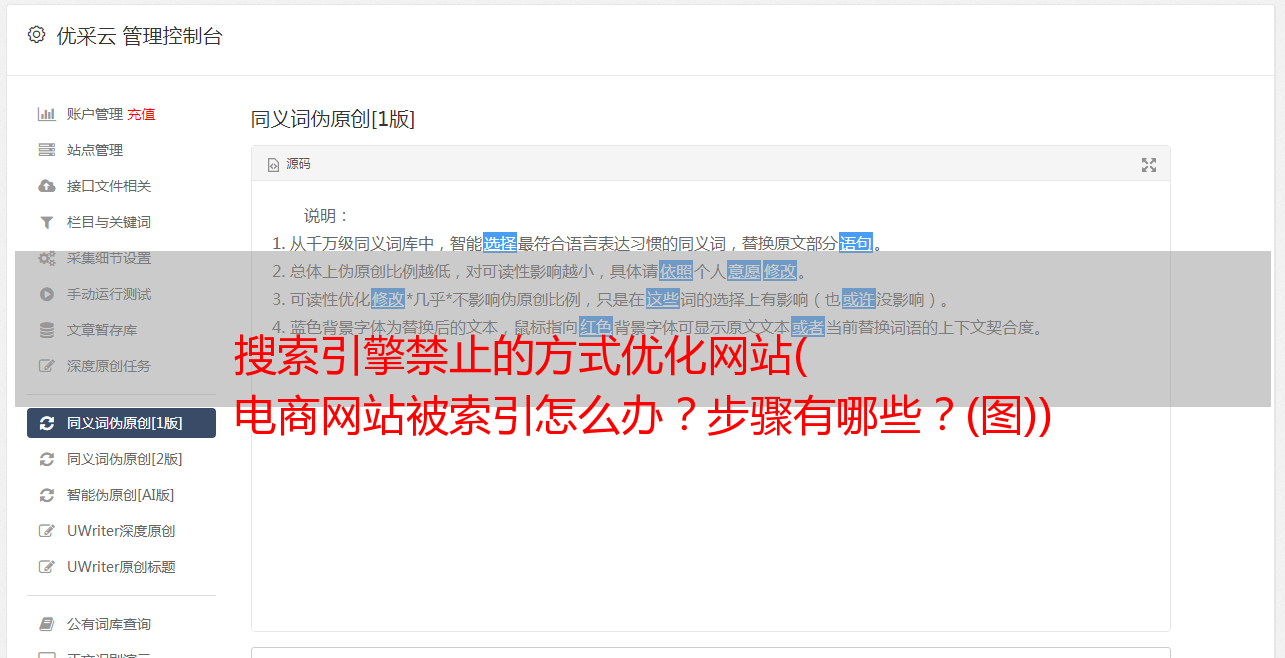Select the 同义词伪原创[1版] menu item
Image resolution: width=1285 pixels, height=658 pixels.
point(121,423)
